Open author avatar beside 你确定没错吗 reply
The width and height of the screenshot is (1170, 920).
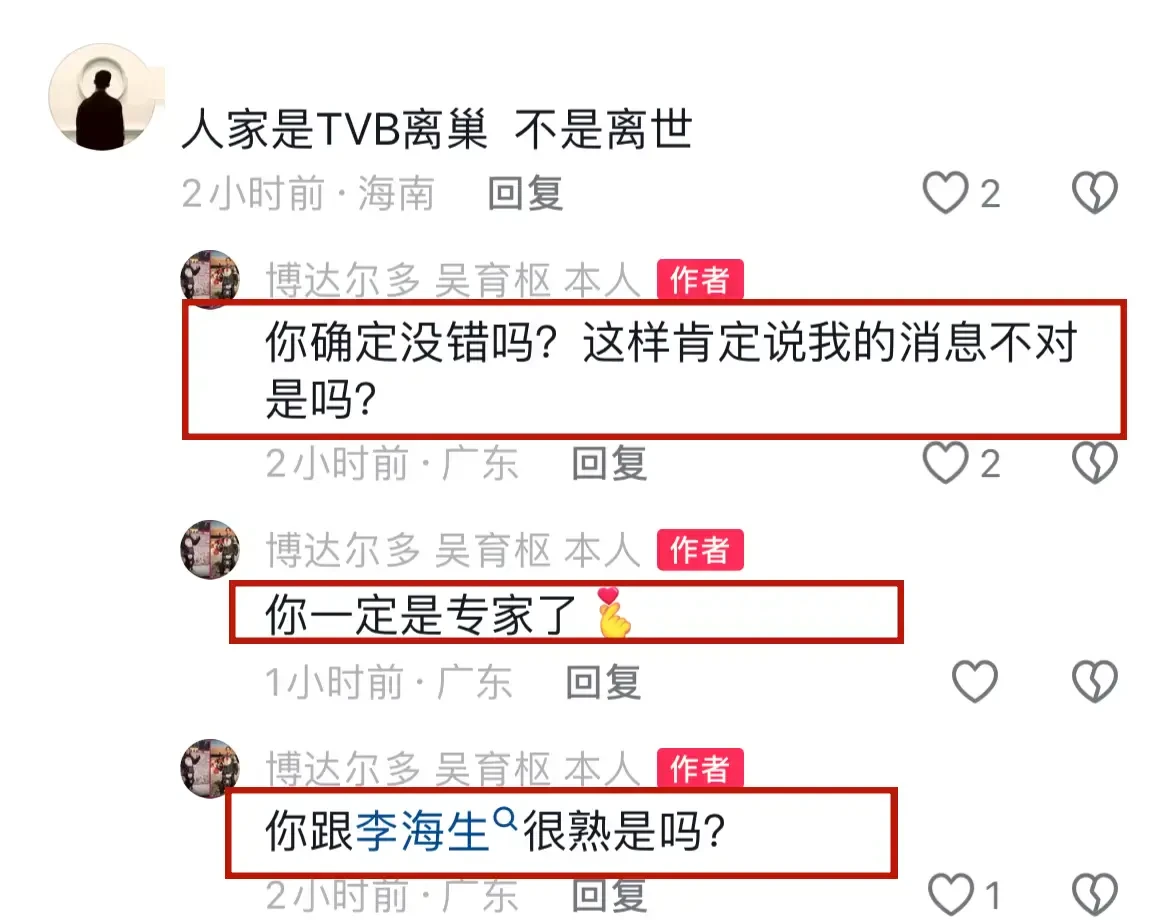coord(210,280)
